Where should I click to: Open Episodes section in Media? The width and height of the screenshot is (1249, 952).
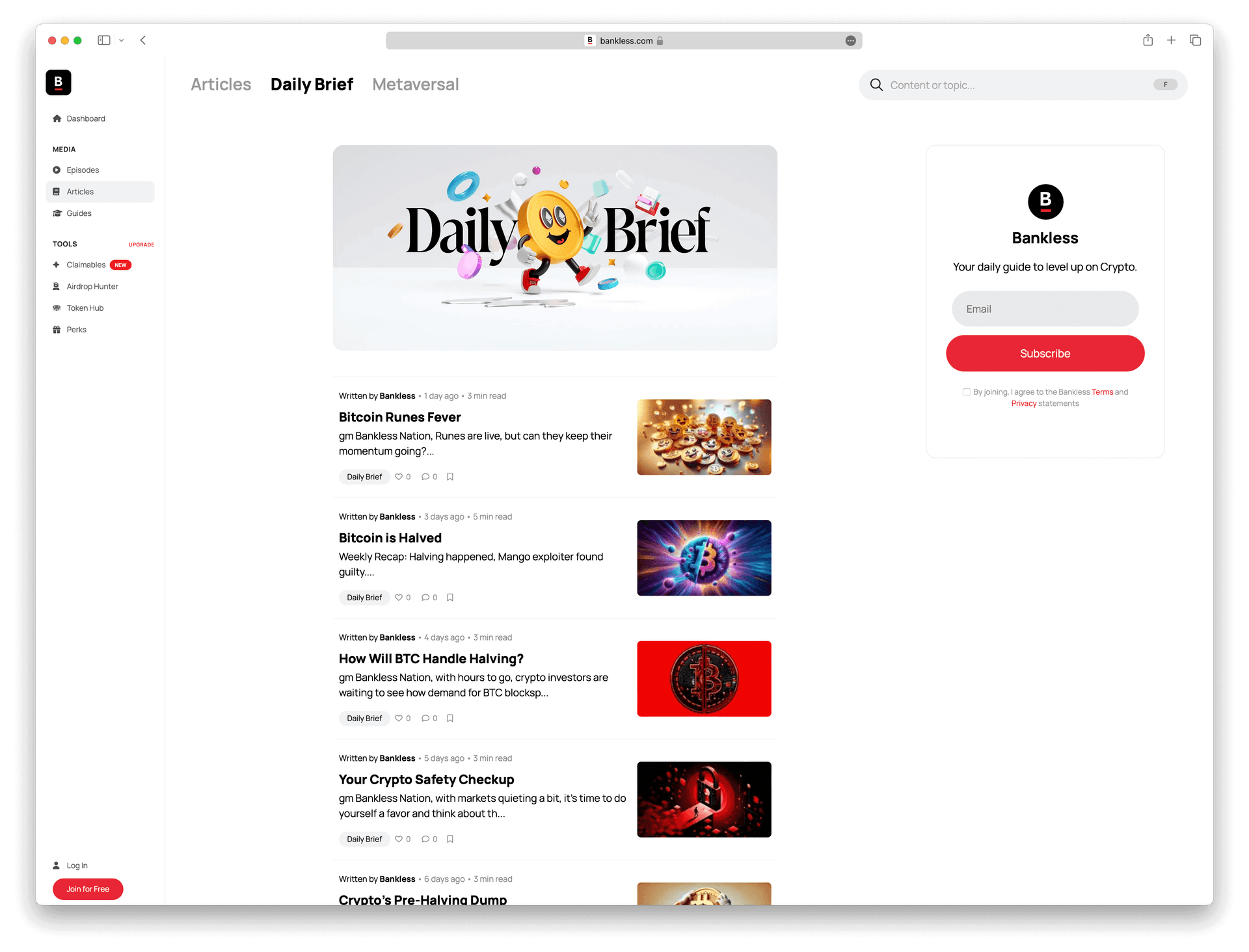pyautogui.click(x=83, y=169)
